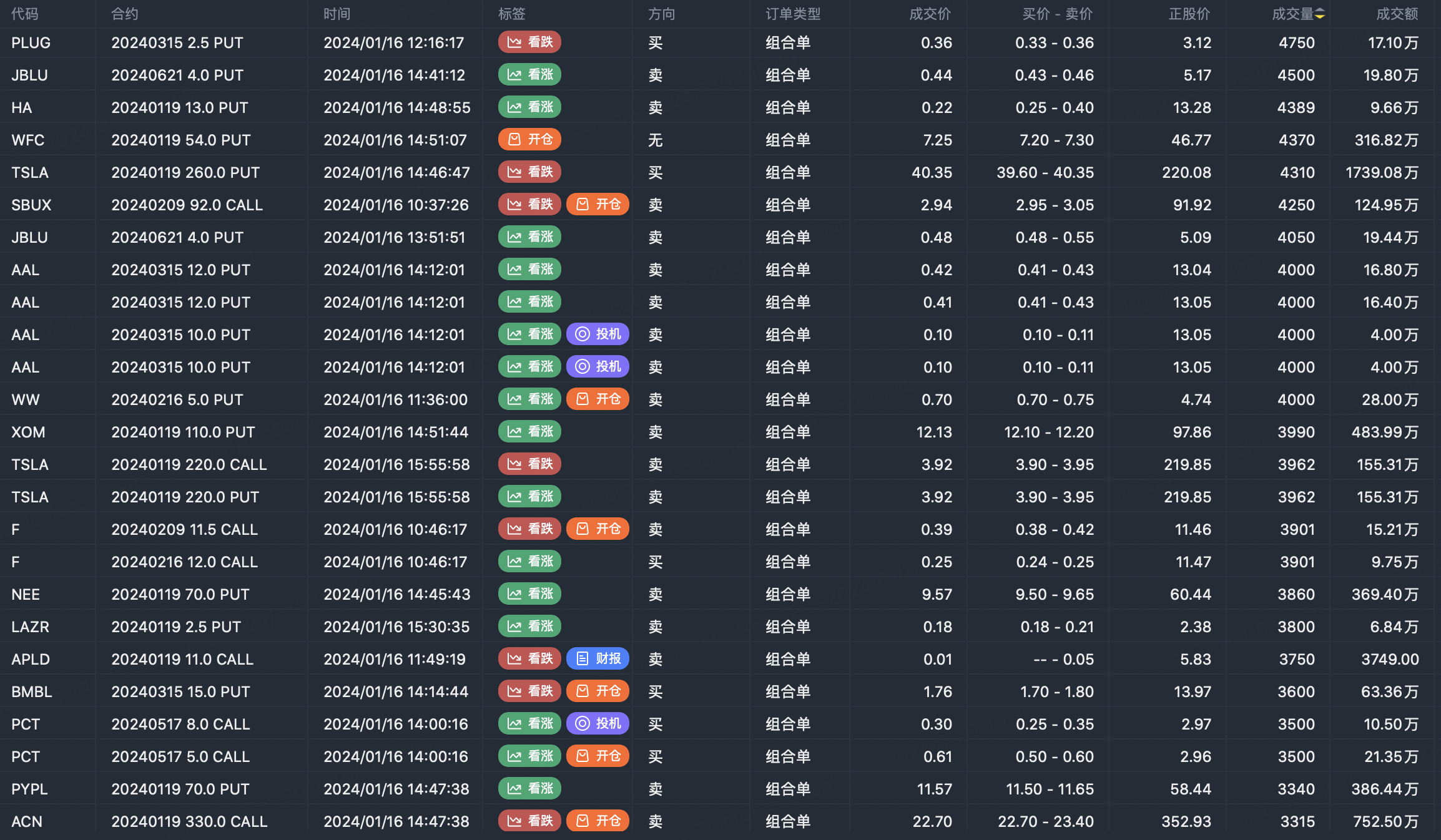This screenshot has height=840, width=1441.
Task: Click the 财报 tag on APLD row
Action: click(598, 659)
